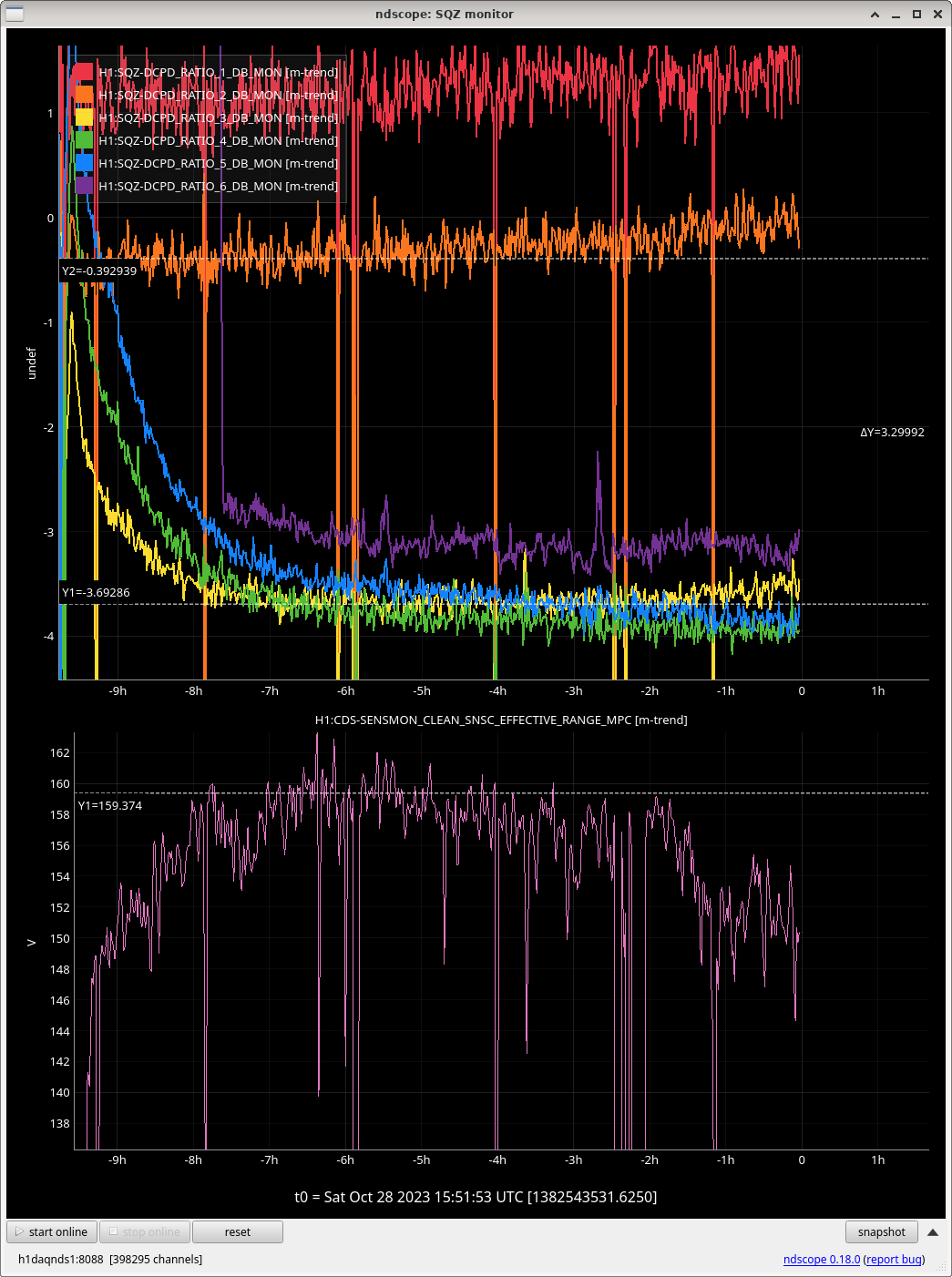Toggle the green RATIO_4_DB_MON legend entry

coord(218,140)
